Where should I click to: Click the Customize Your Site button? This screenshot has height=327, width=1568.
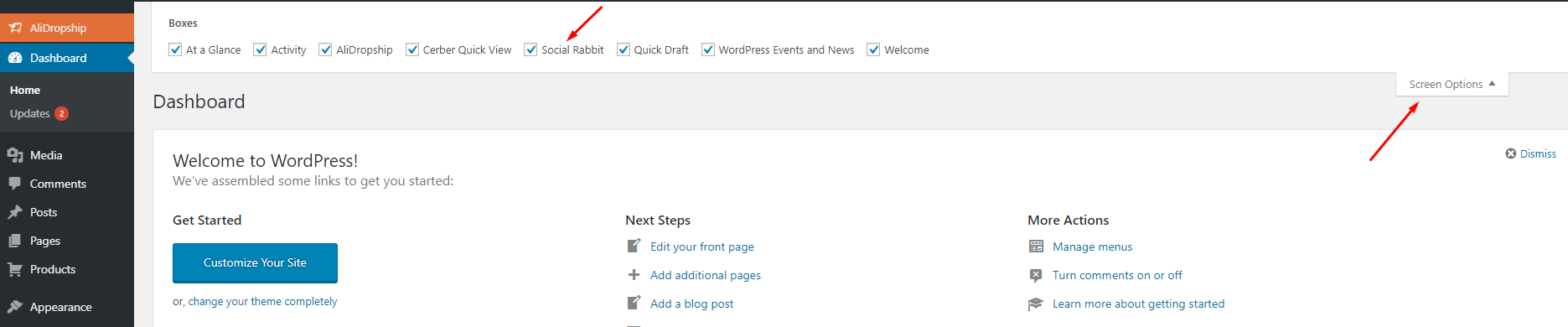255,263
